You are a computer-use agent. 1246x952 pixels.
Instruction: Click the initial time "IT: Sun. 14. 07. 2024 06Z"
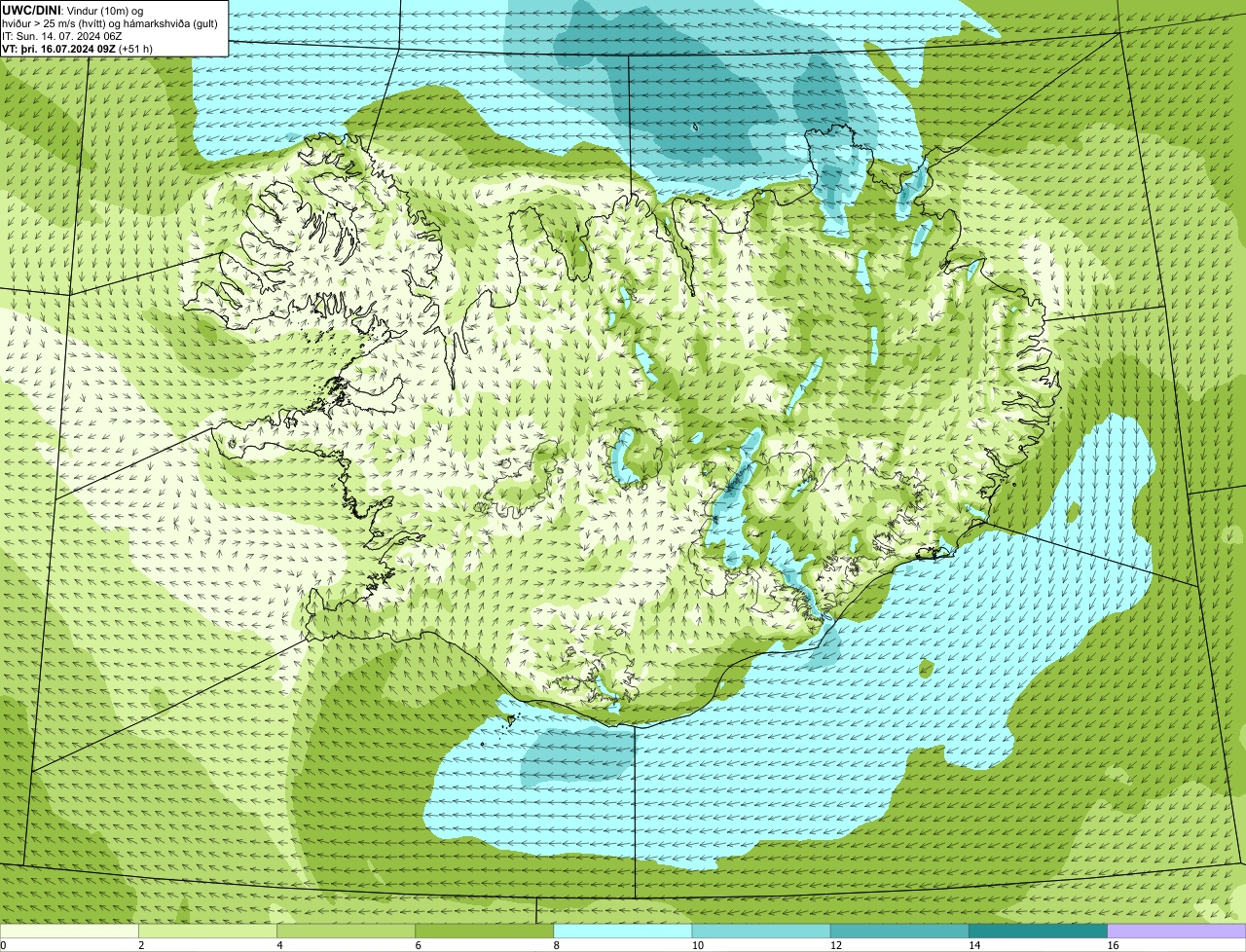62,35
